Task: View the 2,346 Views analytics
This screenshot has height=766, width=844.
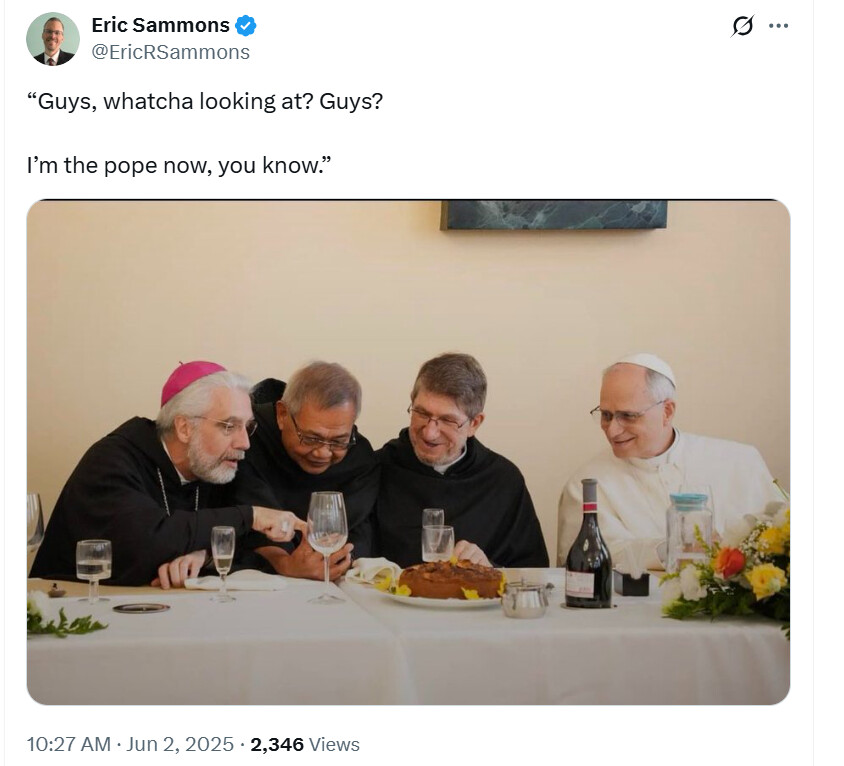Action: point(305,744)
